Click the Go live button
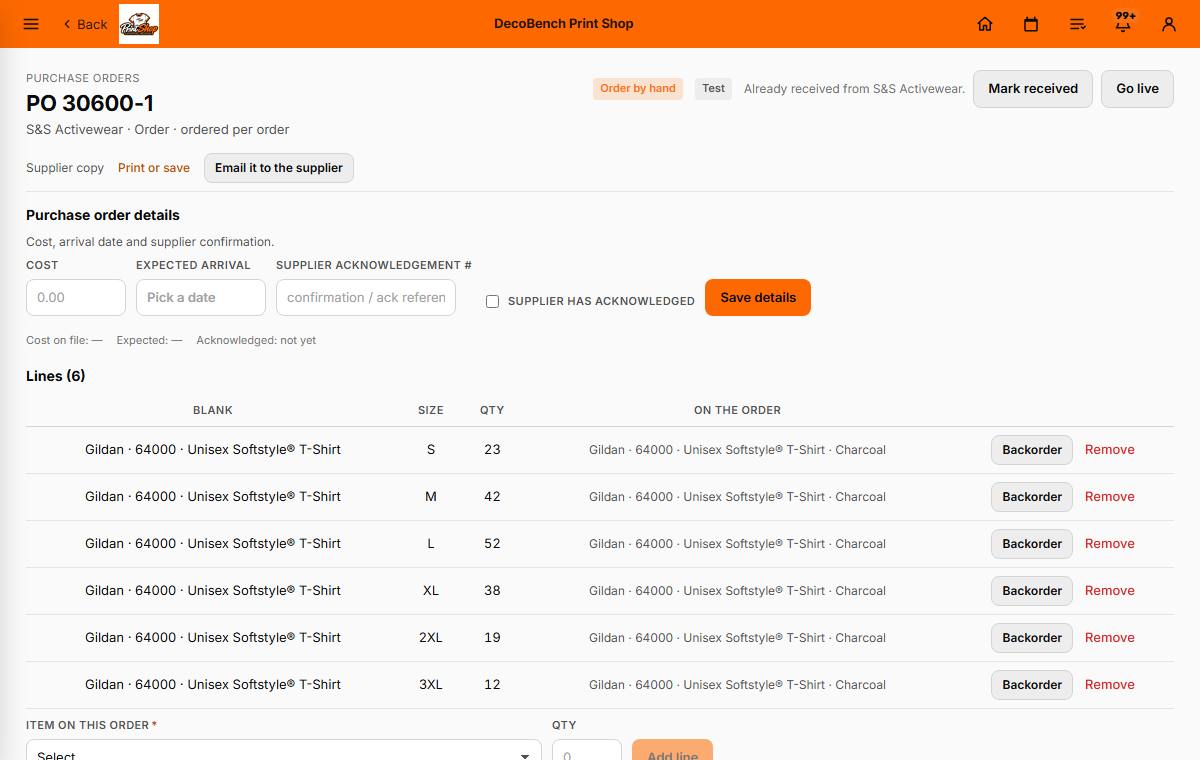 click(x=1137, y=89)
